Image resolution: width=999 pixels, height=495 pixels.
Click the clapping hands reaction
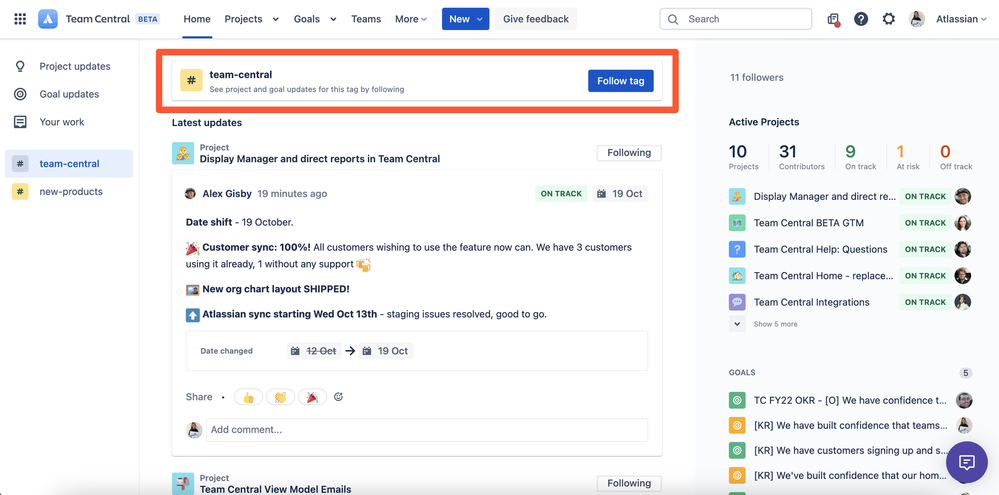pos(280,397)
